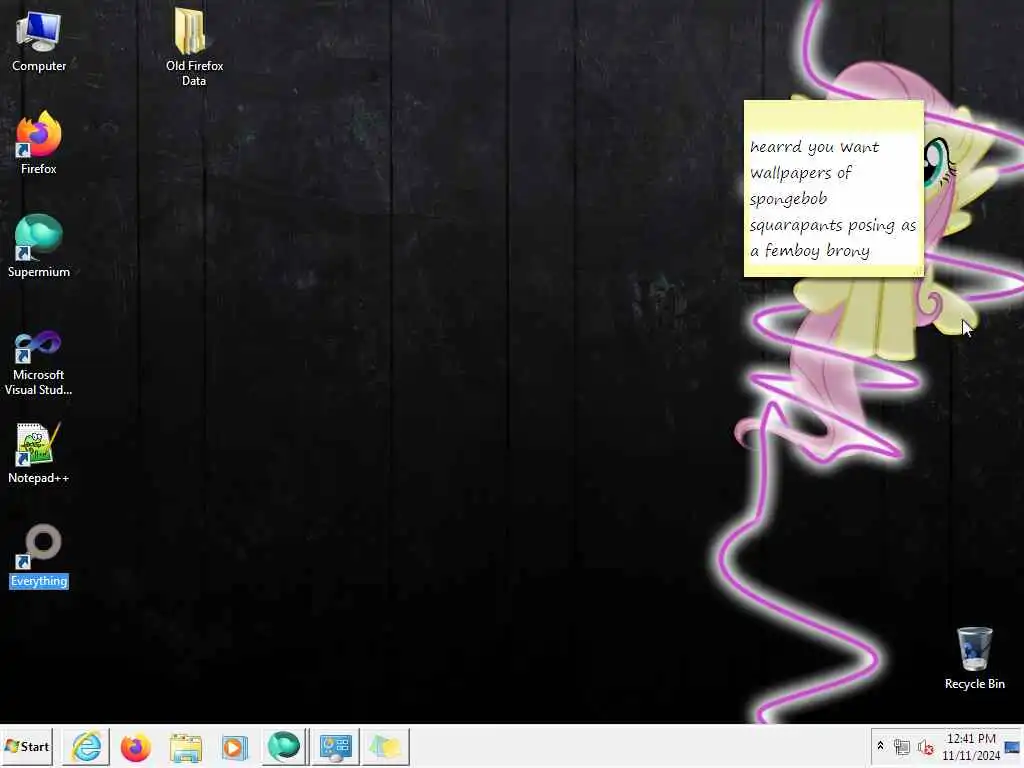The height and width of the screenshot is (768, 1024).
Task: Select the Computer desktop icon
Action: pos(39,41)
